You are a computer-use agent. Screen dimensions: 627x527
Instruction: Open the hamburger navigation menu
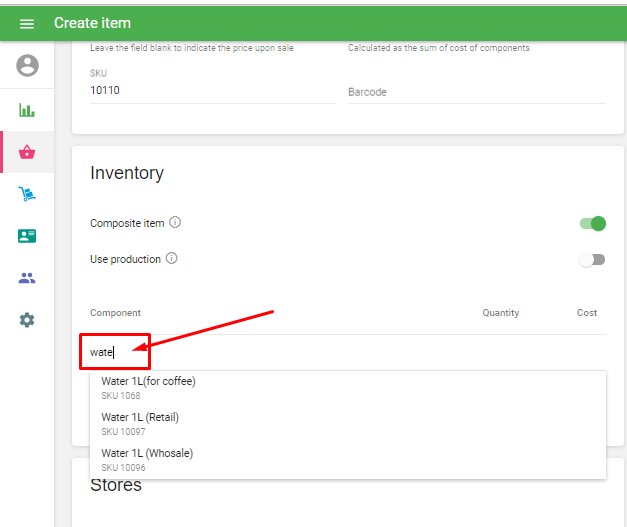(27, 23)
